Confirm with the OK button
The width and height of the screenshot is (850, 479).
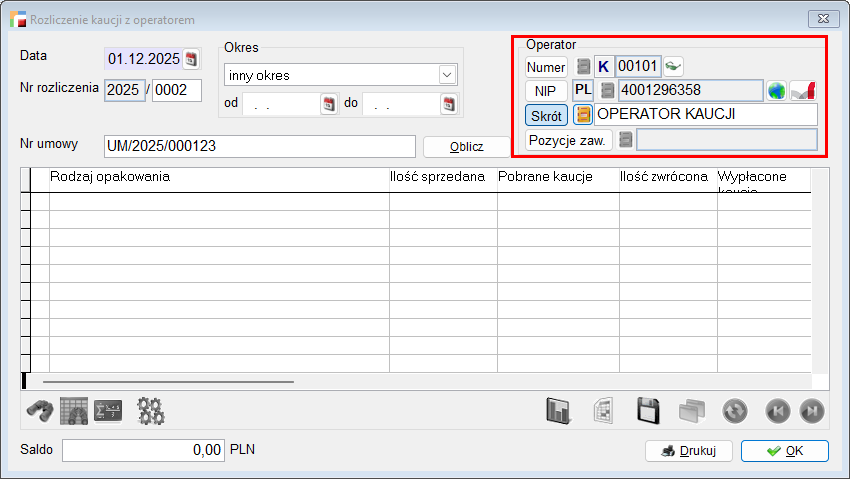pos(784,451)
